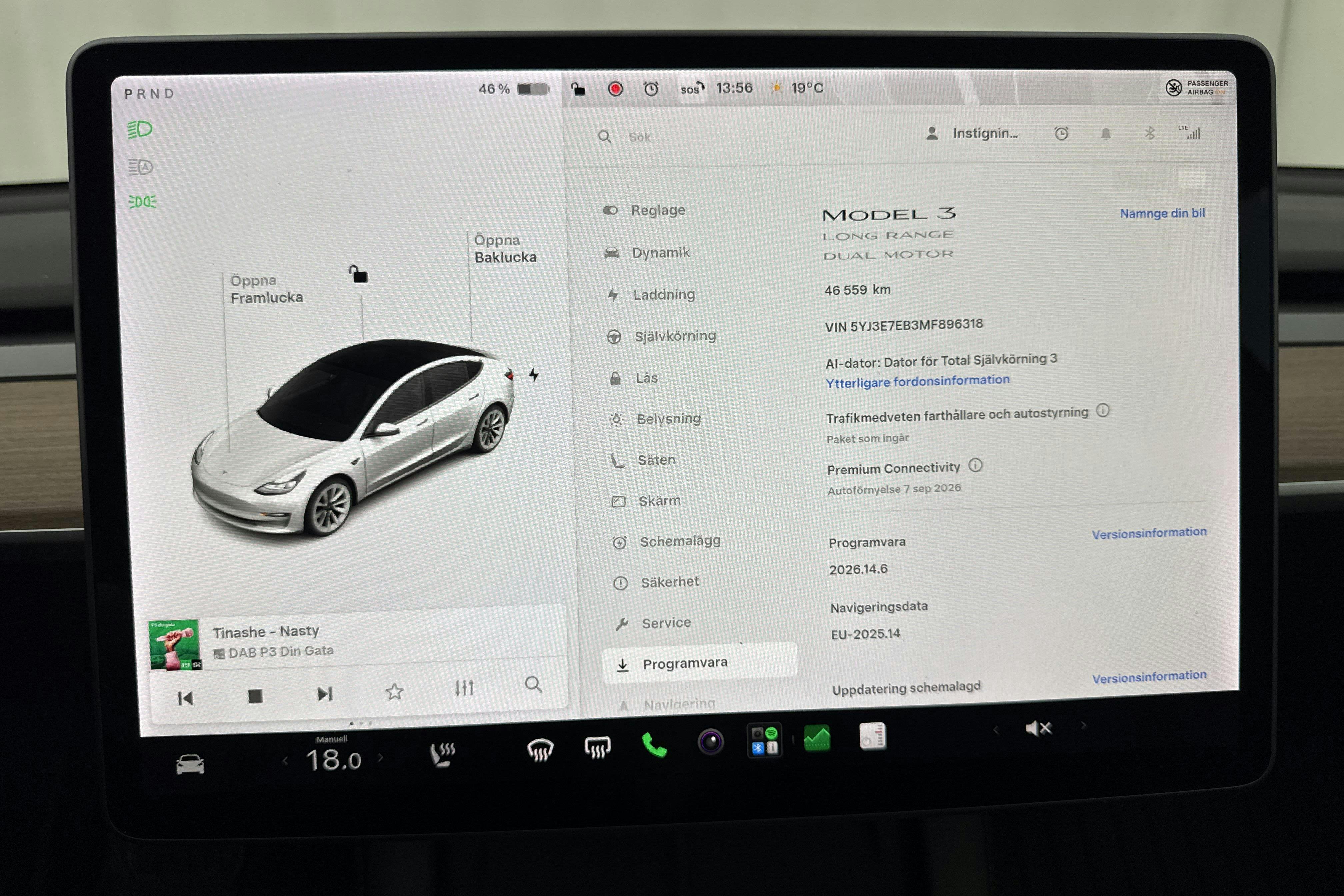Screen dimensions: 1344x896
Task: Unmute the volume speaker icon
Action: (x=1039, y=728)
